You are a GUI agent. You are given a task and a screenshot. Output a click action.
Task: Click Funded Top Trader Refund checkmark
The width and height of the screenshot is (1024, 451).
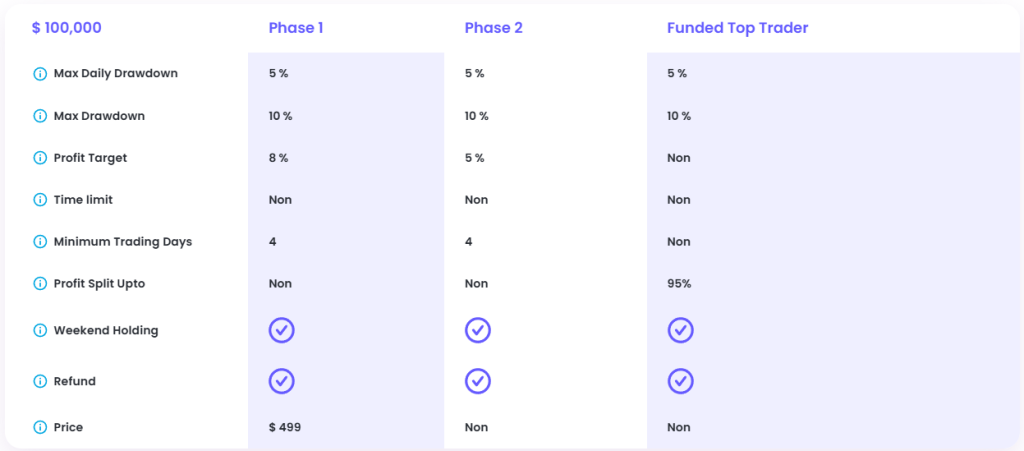[x=680, y=381]
